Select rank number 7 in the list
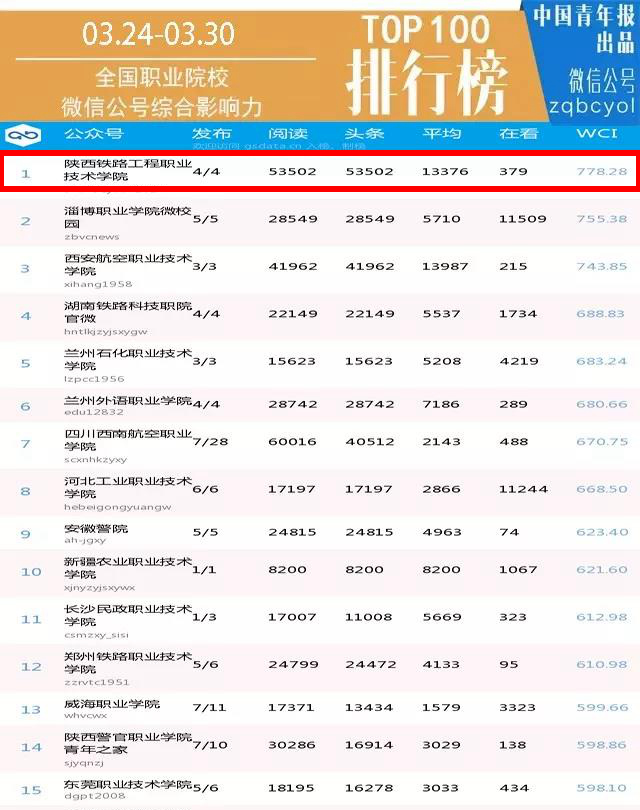640x810 pixels. (x=26, y=443)
